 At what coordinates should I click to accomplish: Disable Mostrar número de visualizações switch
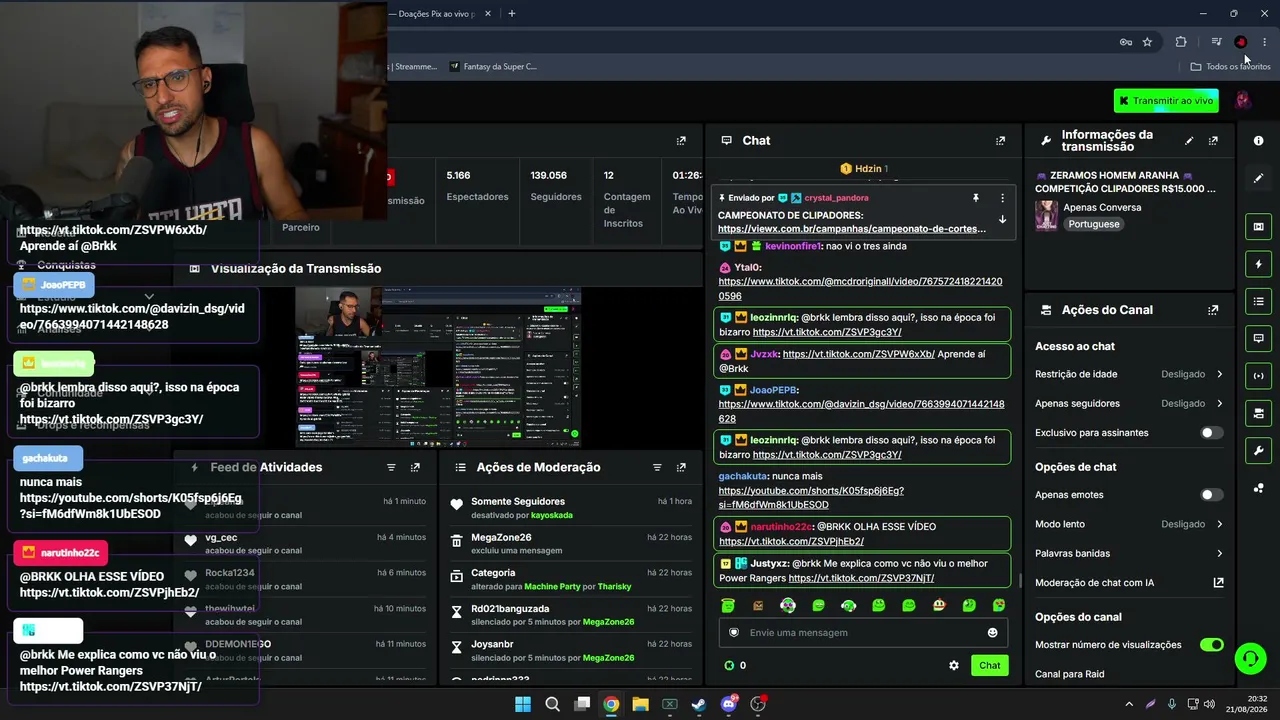[x=1211, y=645]
